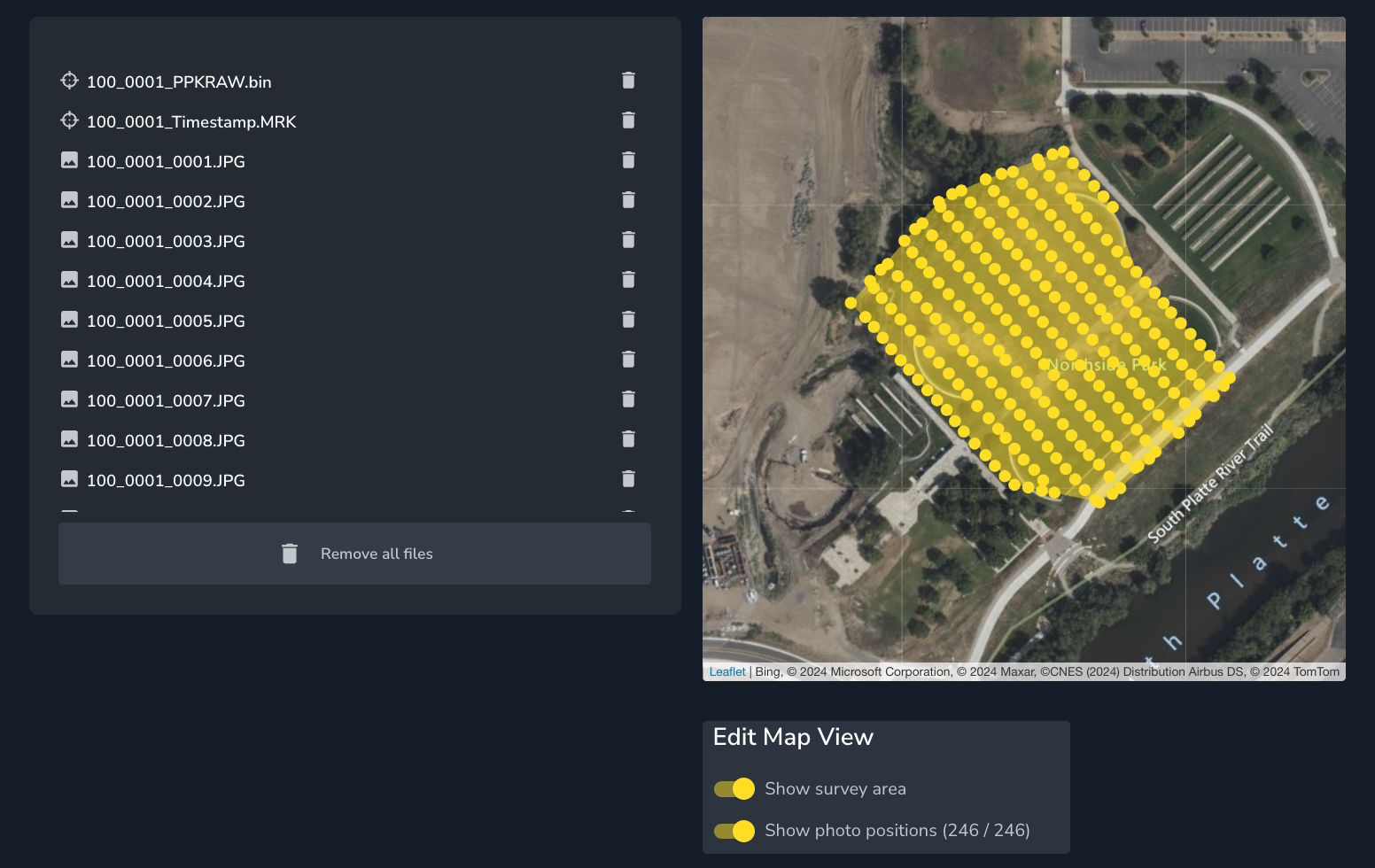The width and height of the screenshot is (1375, 868).
Task: Remove 100_0001_Timestamp.MRK via its trash icon
Action: [x=628, y=120]
